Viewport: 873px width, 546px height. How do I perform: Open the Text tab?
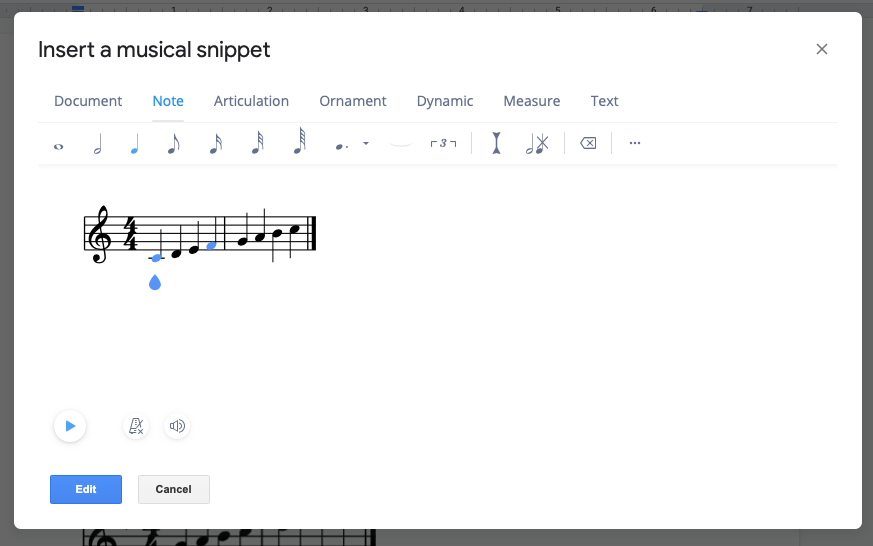pos(605,101)
